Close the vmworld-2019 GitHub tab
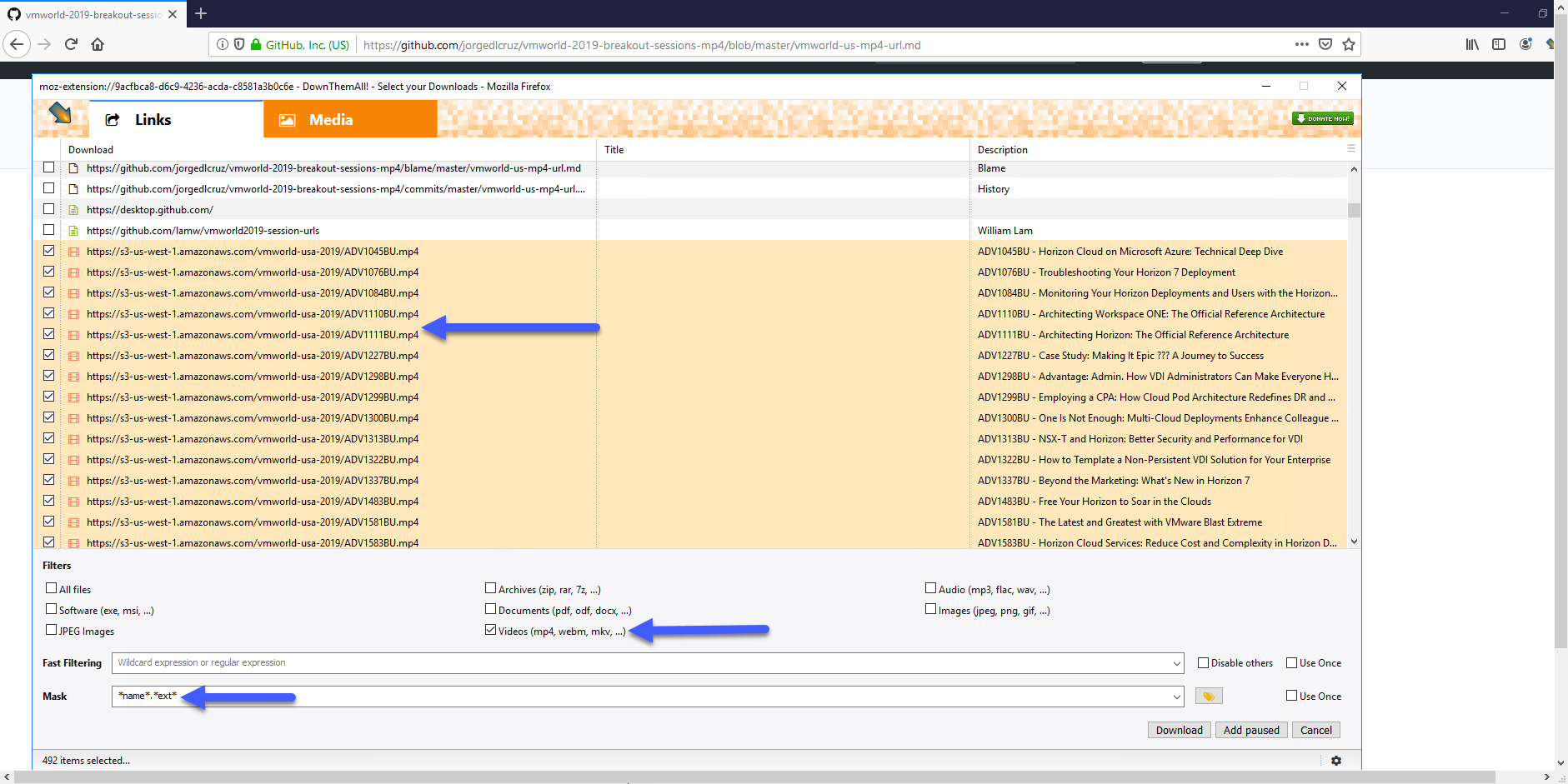The width and height of the screenshot is (1568, 784). (x=173, y=14)
